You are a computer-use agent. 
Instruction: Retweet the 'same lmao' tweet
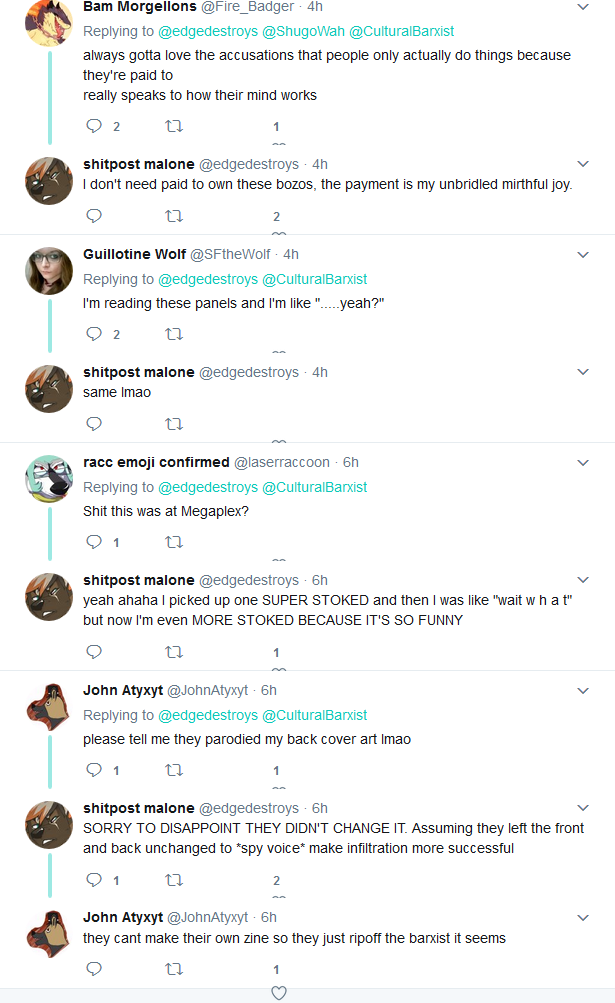(x=174, y=424)
